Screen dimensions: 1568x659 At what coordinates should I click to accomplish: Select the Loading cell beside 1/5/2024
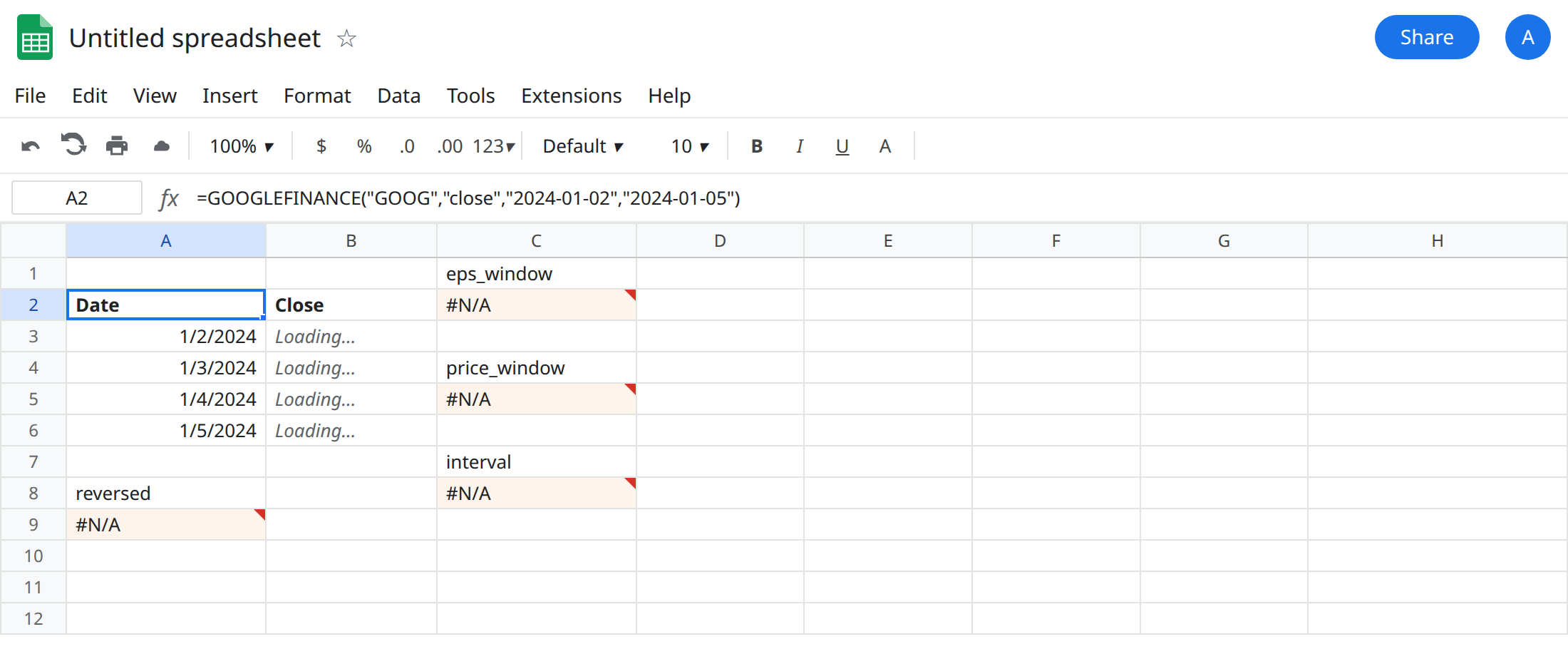point(351,431)
